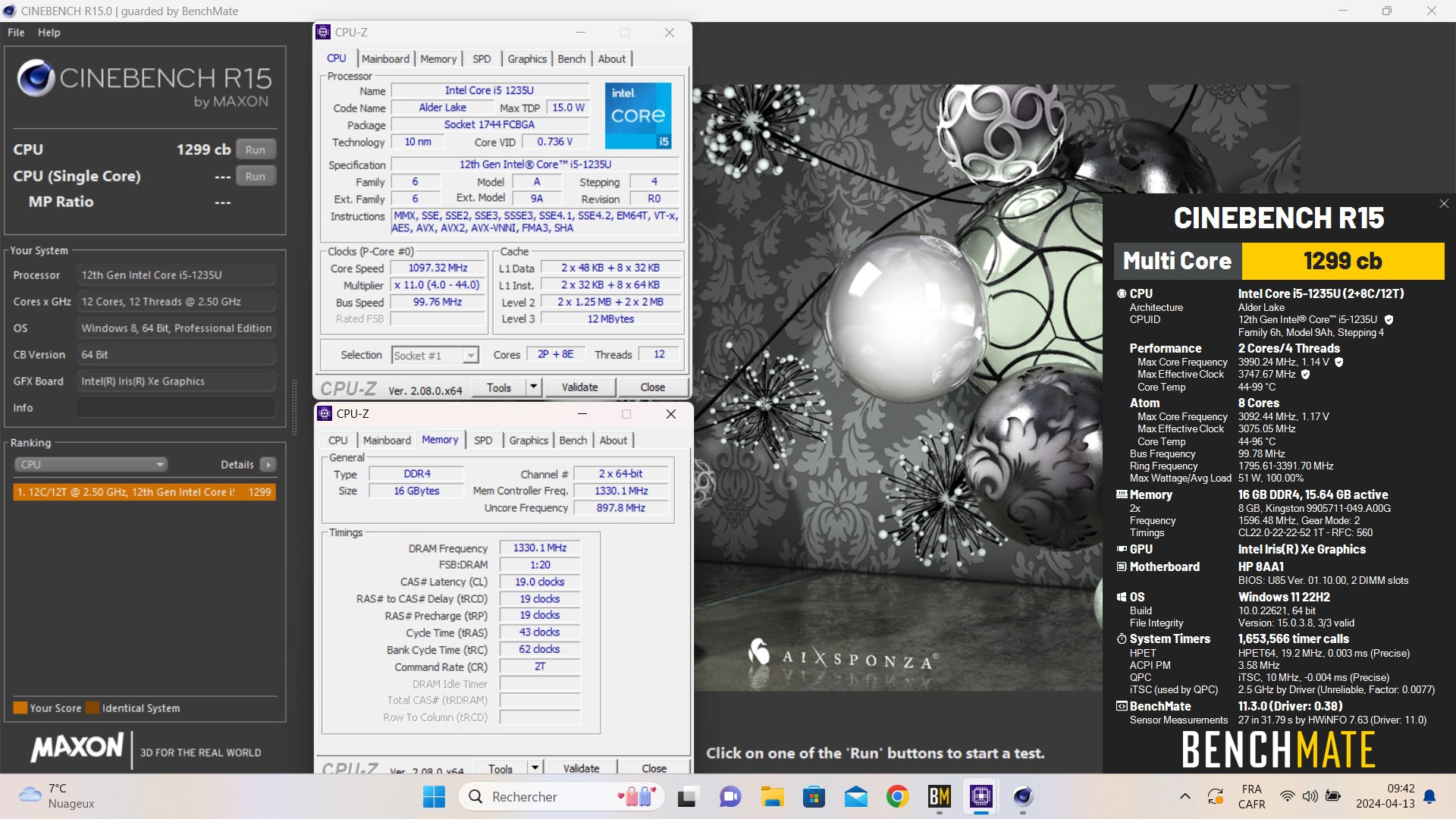Open the Socket #1 selection dropdown
Screen dimensions: 1456x819
click(435, 355)
